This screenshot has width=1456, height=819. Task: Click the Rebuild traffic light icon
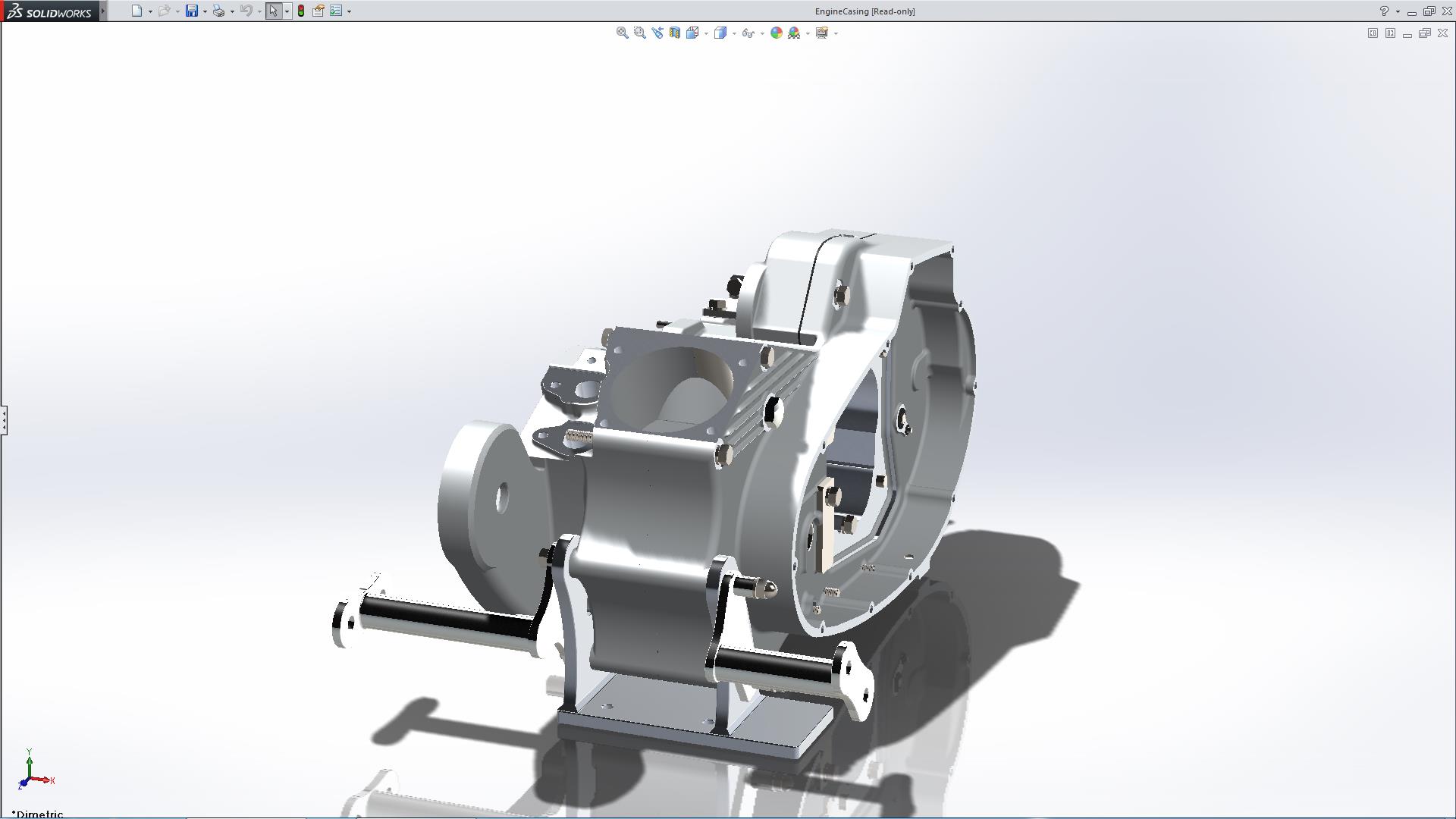tap(301, 11)
